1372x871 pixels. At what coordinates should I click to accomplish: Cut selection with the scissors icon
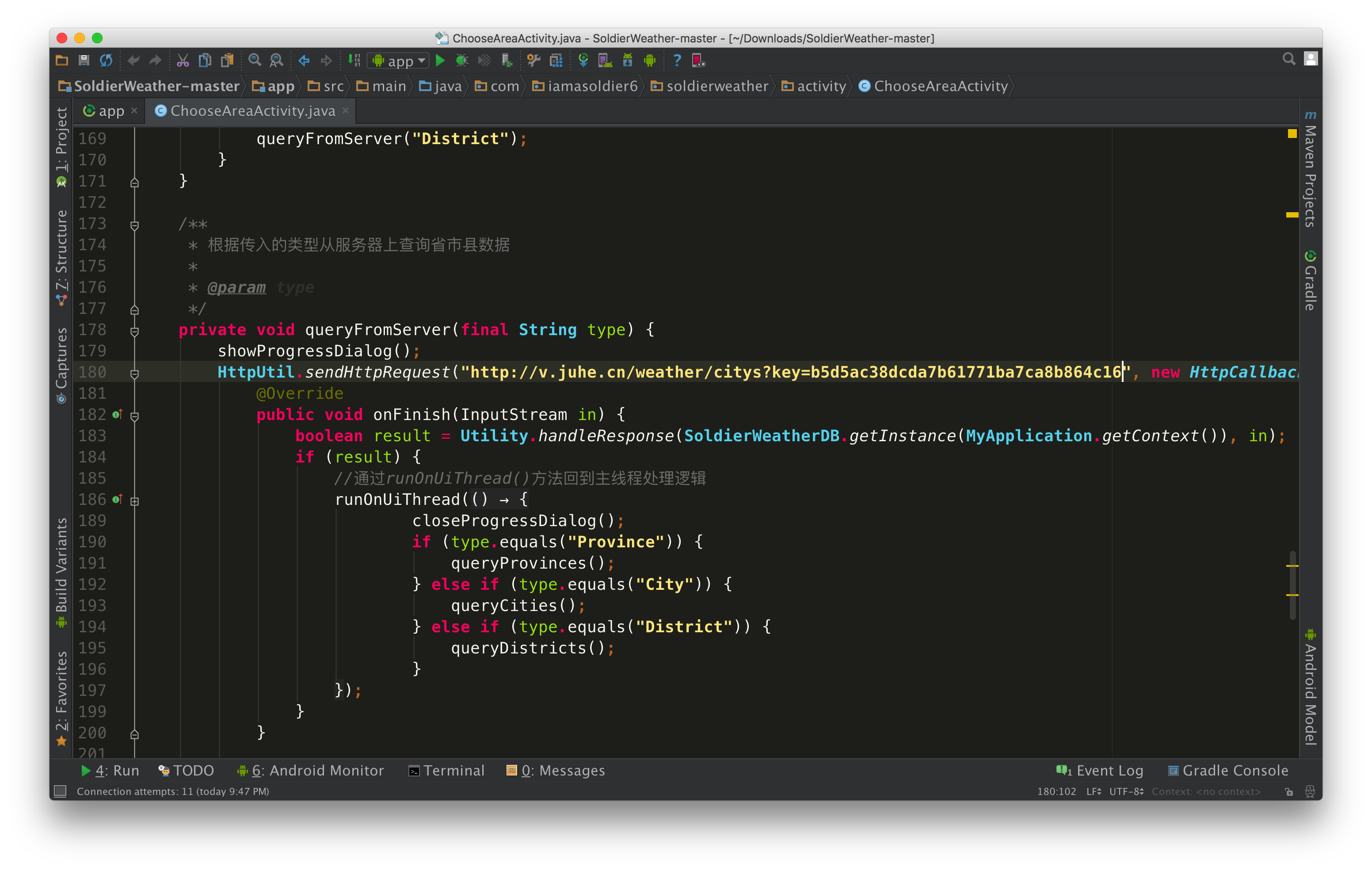[x=182, y=61]
